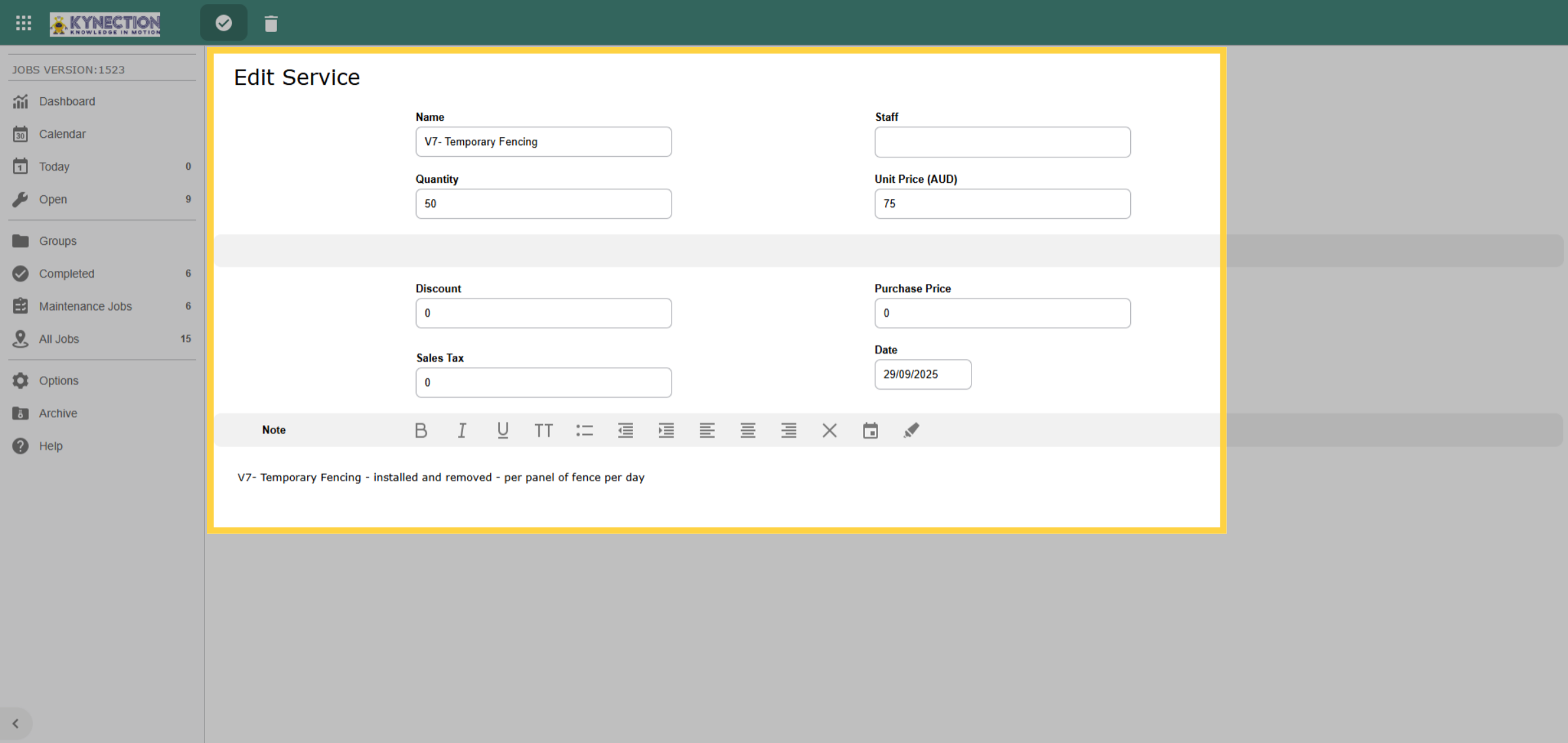Viewport: 1568px width, 743px height.
Task: Click the save checkmark icon in header
Action: 223,24
